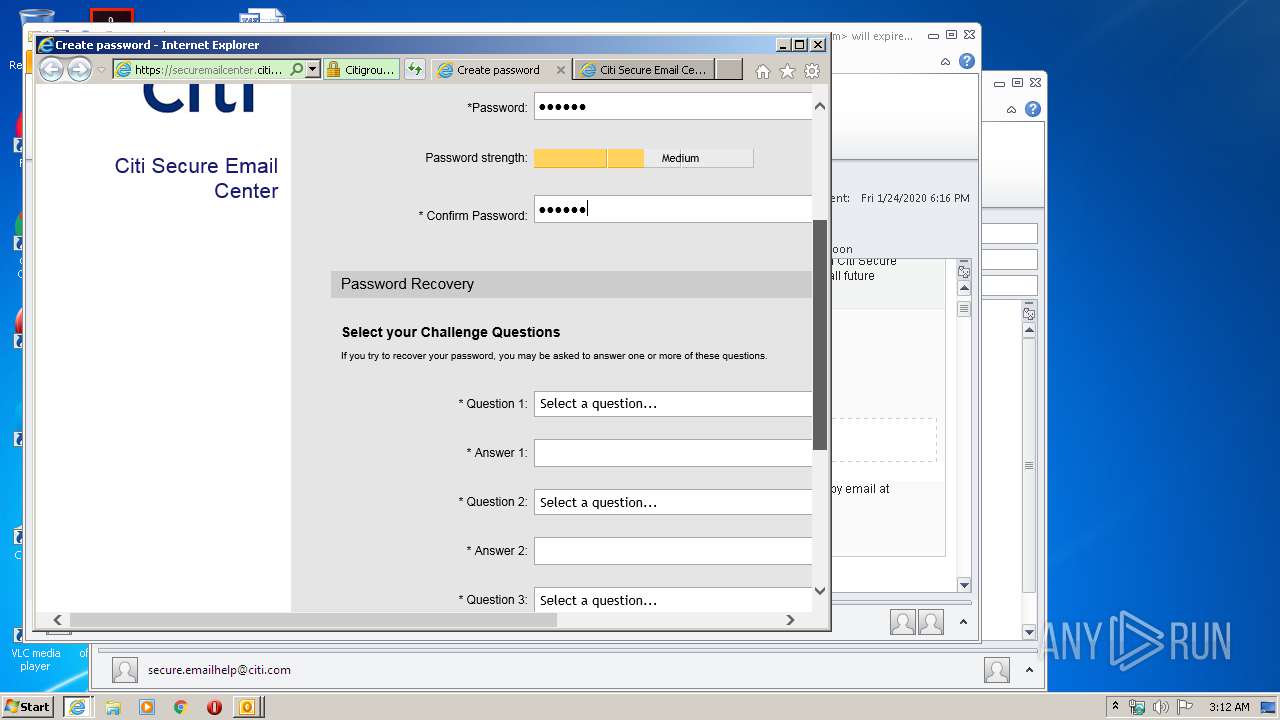Click the page's vertical scrollbar up arrow
This screenshot has height=720, width=1280.
click(x=820, y=106)
